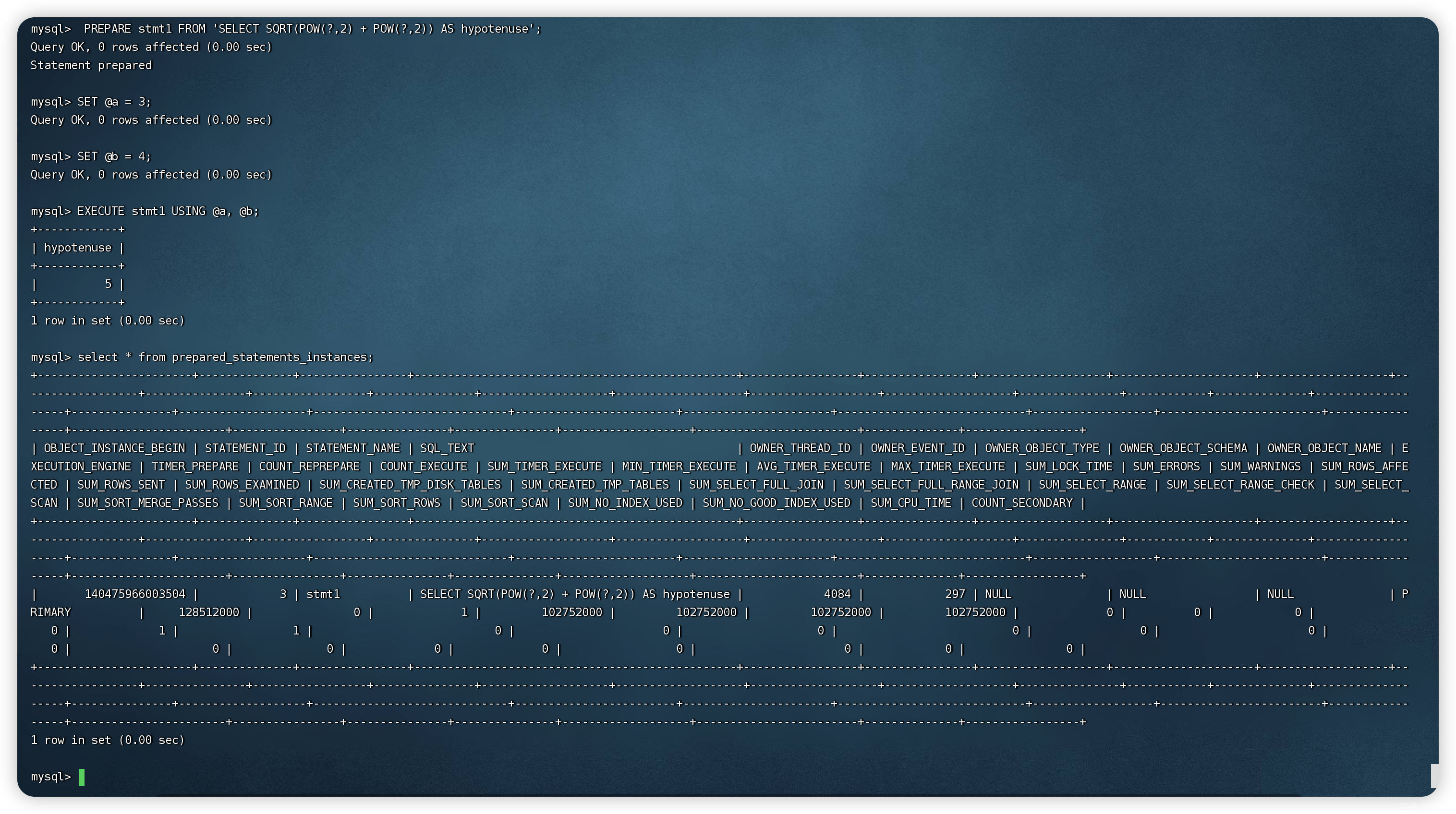1456x814 pixels.
Task: Click the SUM_LOCK_TIME column header
Action: pyautogui.click(x=1069, y=467)
